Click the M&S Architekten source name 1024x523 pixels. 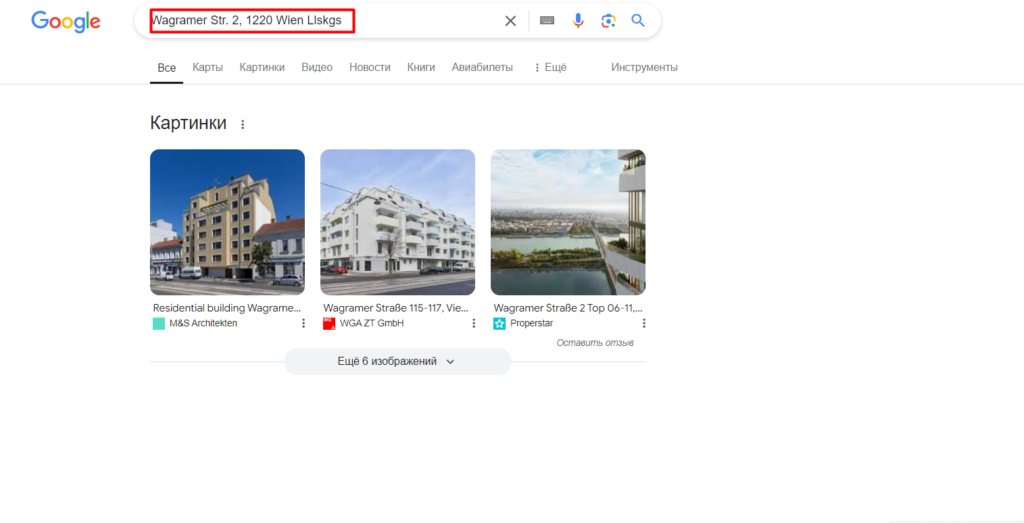pyautogui.click(x=203, y=323)
